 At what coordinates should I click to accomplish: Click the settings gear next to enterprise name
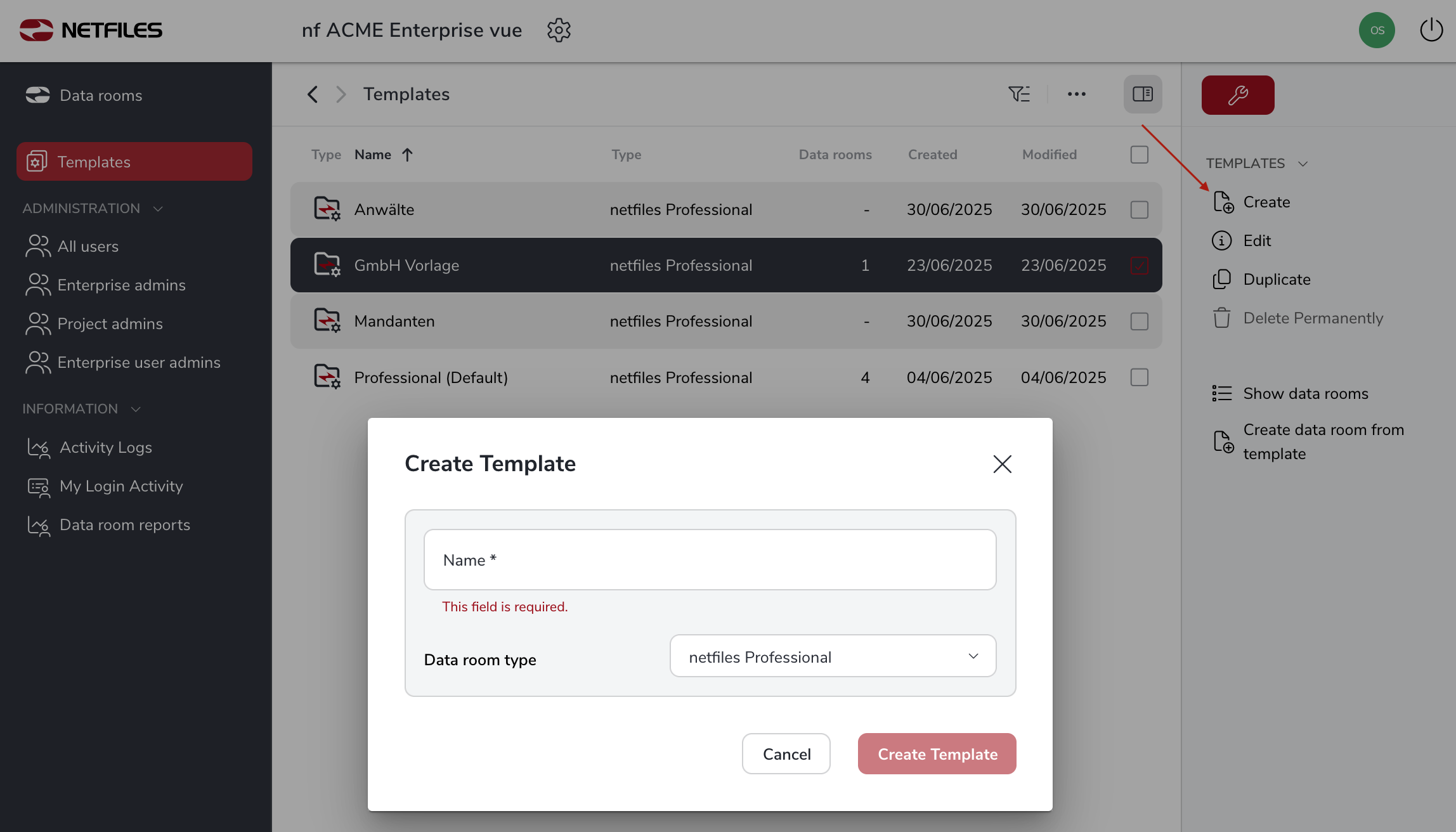[559, 30]
